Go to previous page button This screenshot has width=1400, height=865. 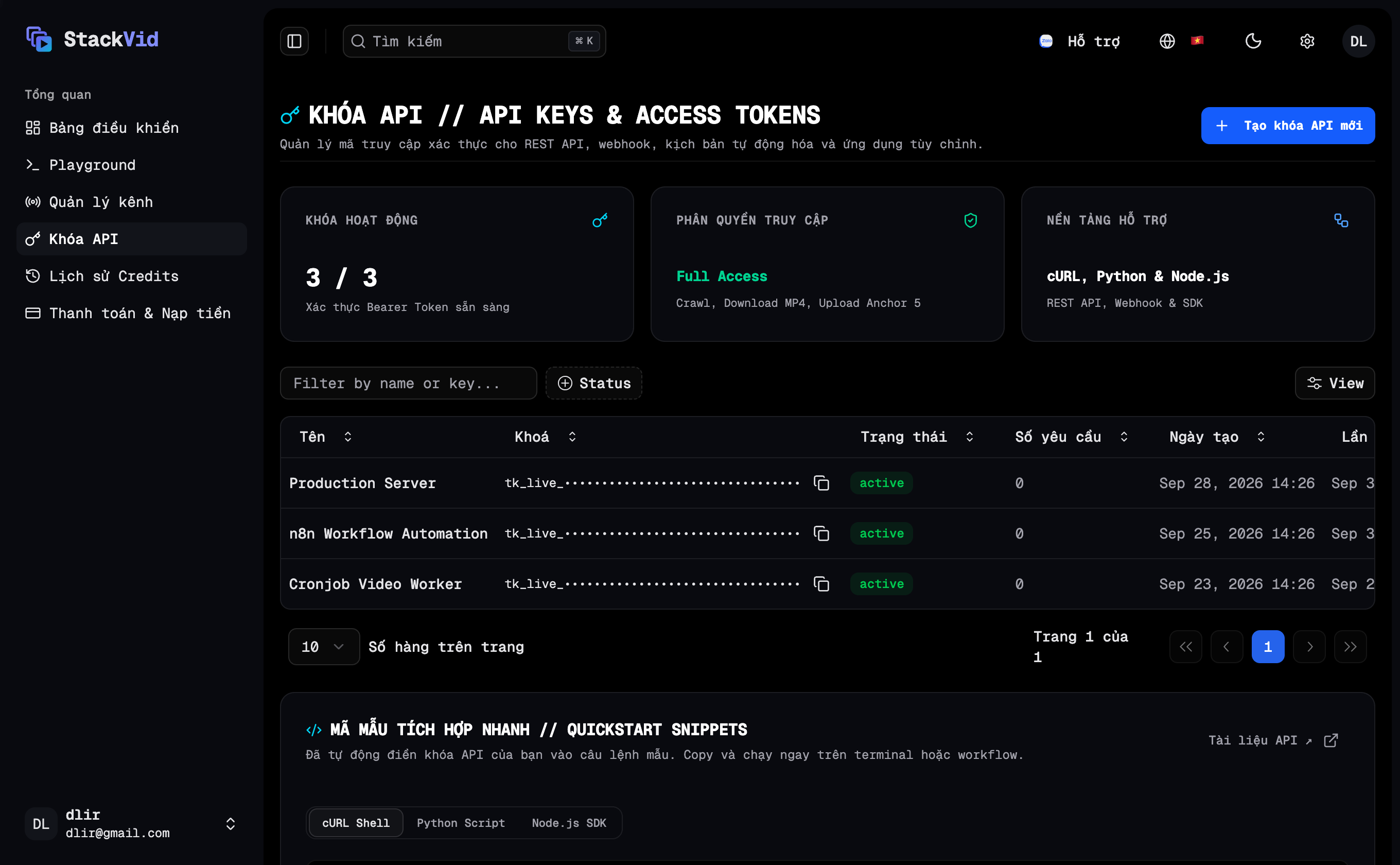coord(1227,647)
